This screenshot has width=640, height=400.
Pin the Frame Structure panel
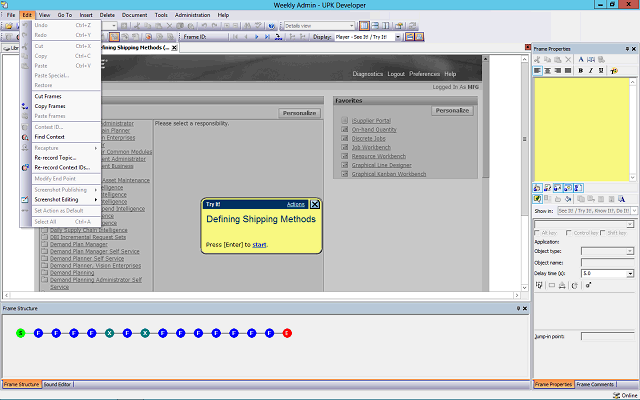518,309
